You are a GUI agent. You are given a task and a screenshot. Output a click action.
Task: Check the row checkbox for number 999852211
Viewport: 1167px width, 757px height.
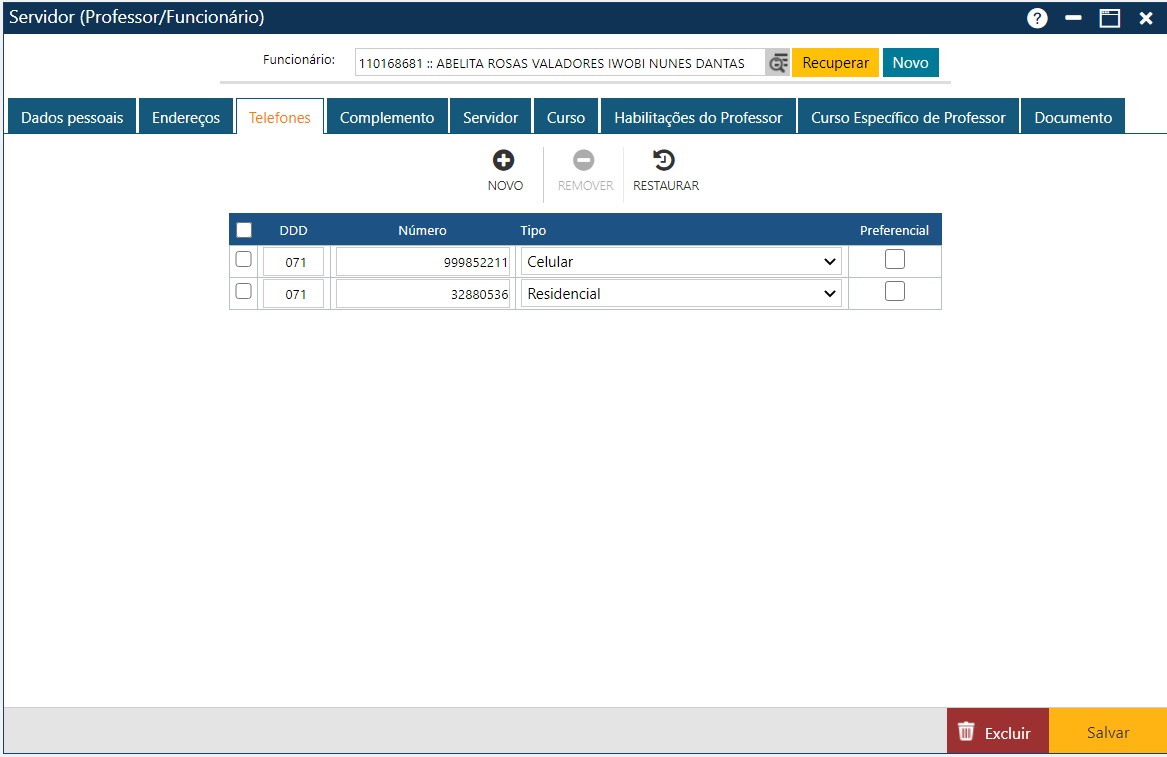coord(243,260)
